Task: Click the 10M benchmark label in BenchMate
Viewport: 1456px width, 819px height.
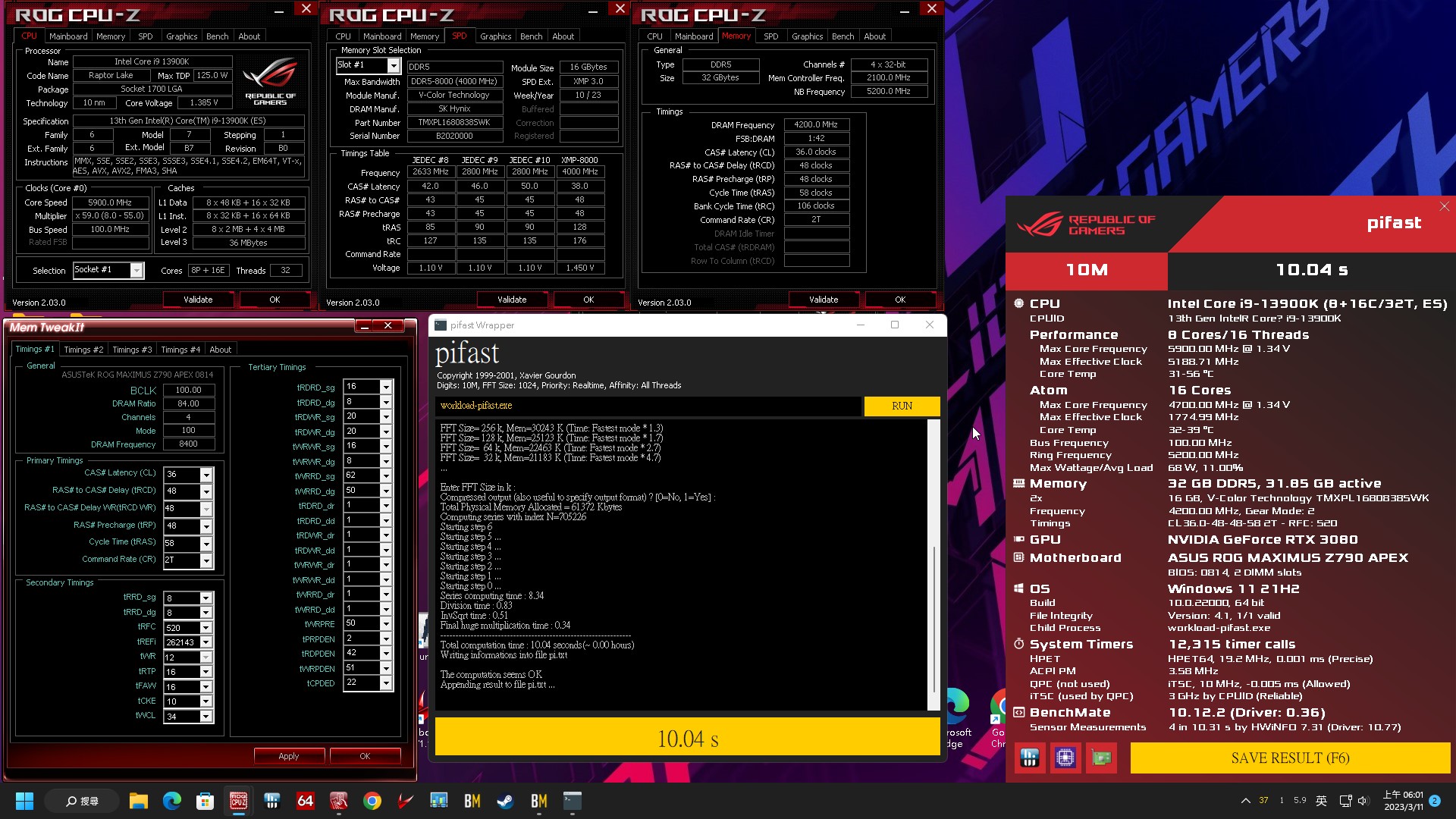Action: tap(1087, 270)
